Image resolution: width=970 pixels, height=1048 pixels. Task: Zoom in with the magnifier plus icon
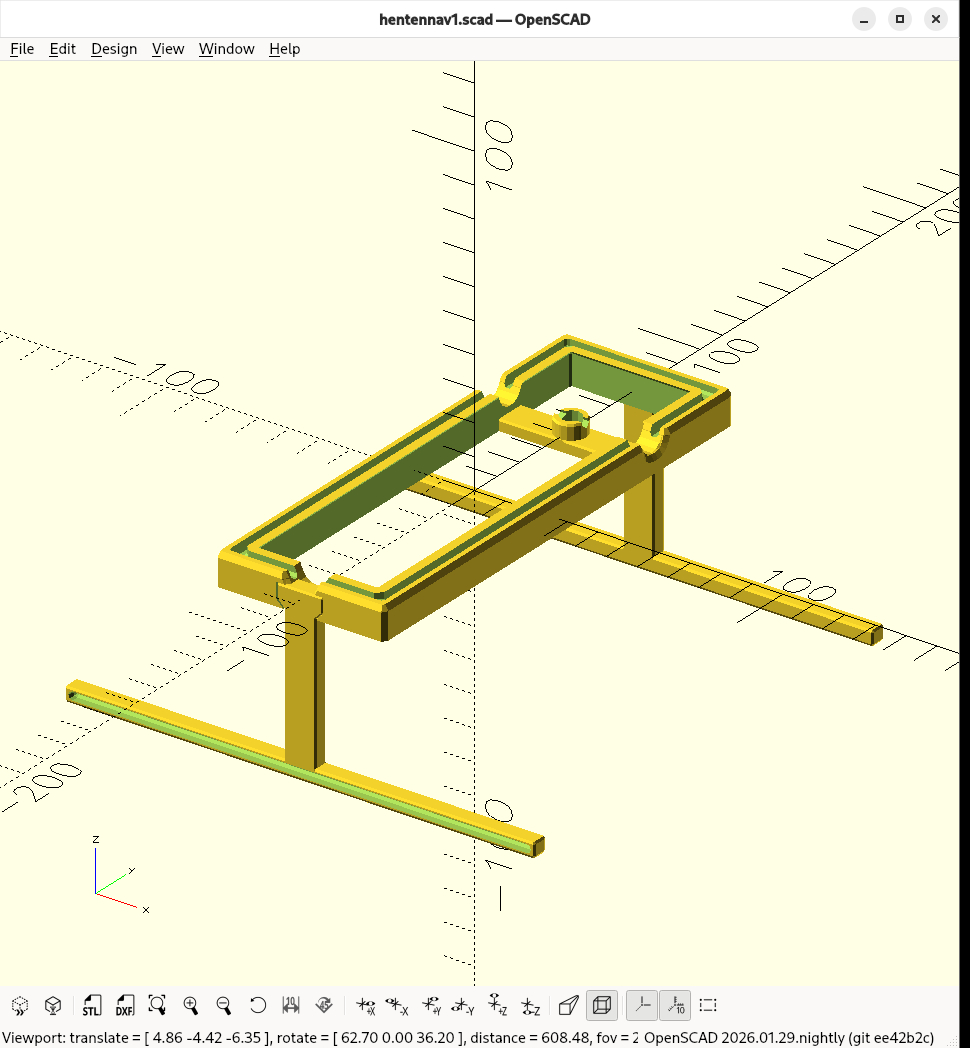(191, 1005)
